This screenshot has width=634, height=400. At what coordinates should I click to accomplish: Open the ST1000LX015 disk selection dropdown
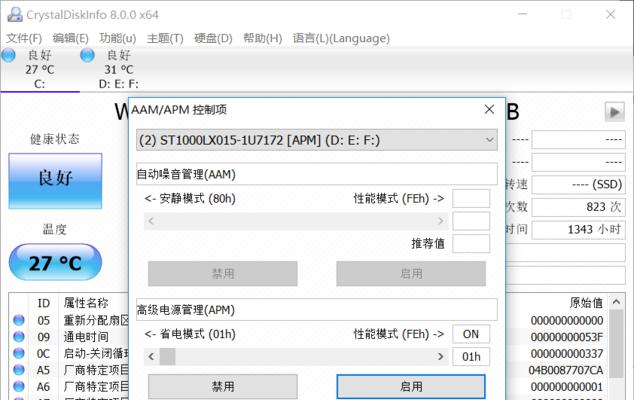coord(317,140)
